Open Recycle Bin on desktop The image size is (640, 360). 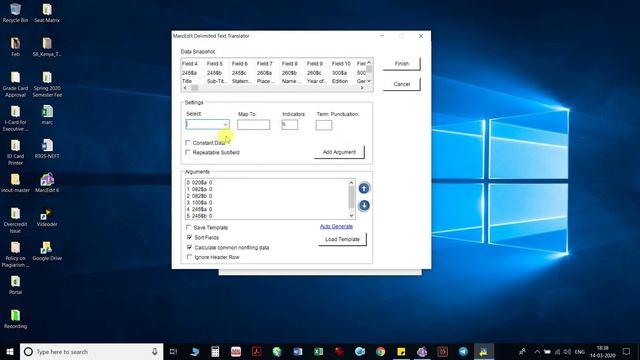pos(16,13)
